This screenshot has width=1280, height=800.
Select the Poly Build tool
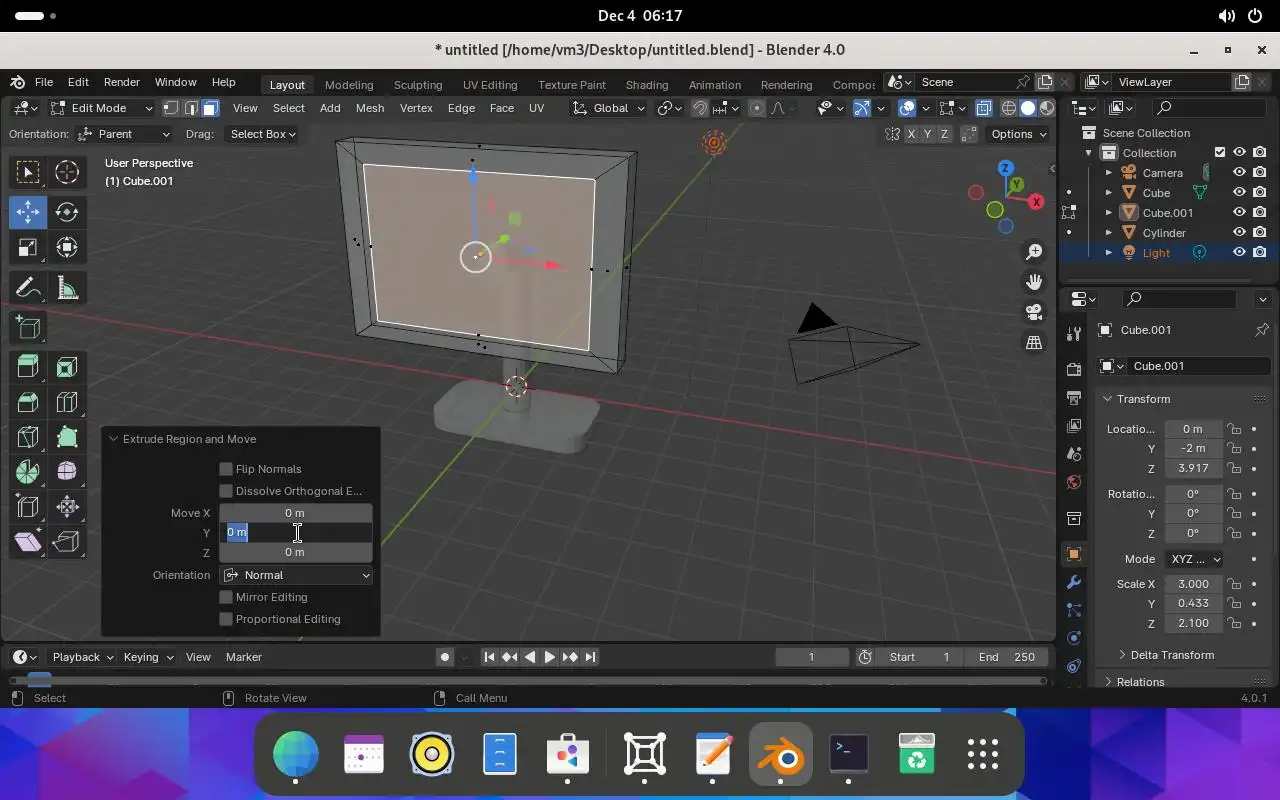coord(67,437)
